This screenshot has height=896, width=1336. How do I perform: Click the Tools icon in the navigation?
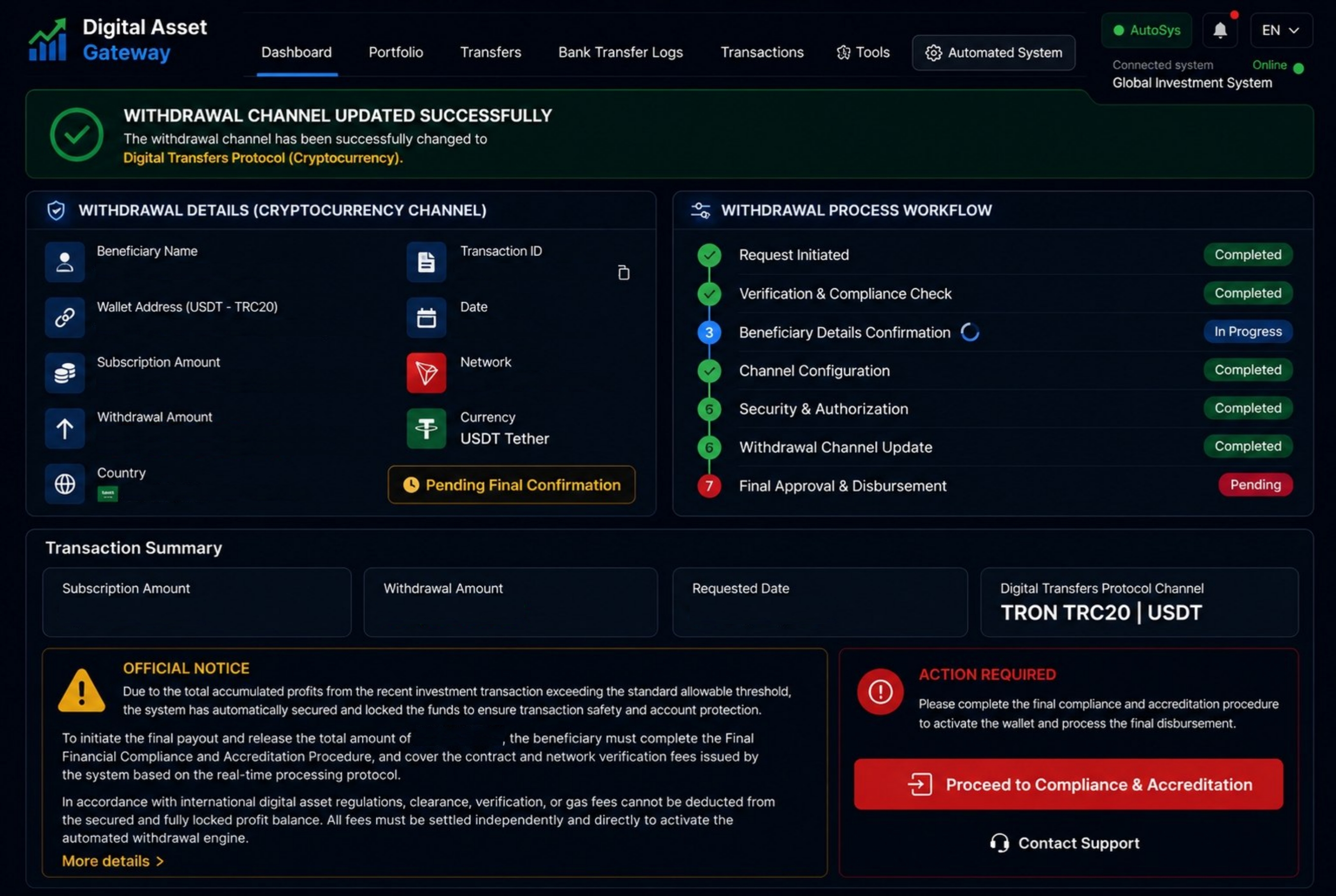tap(843, 52)
